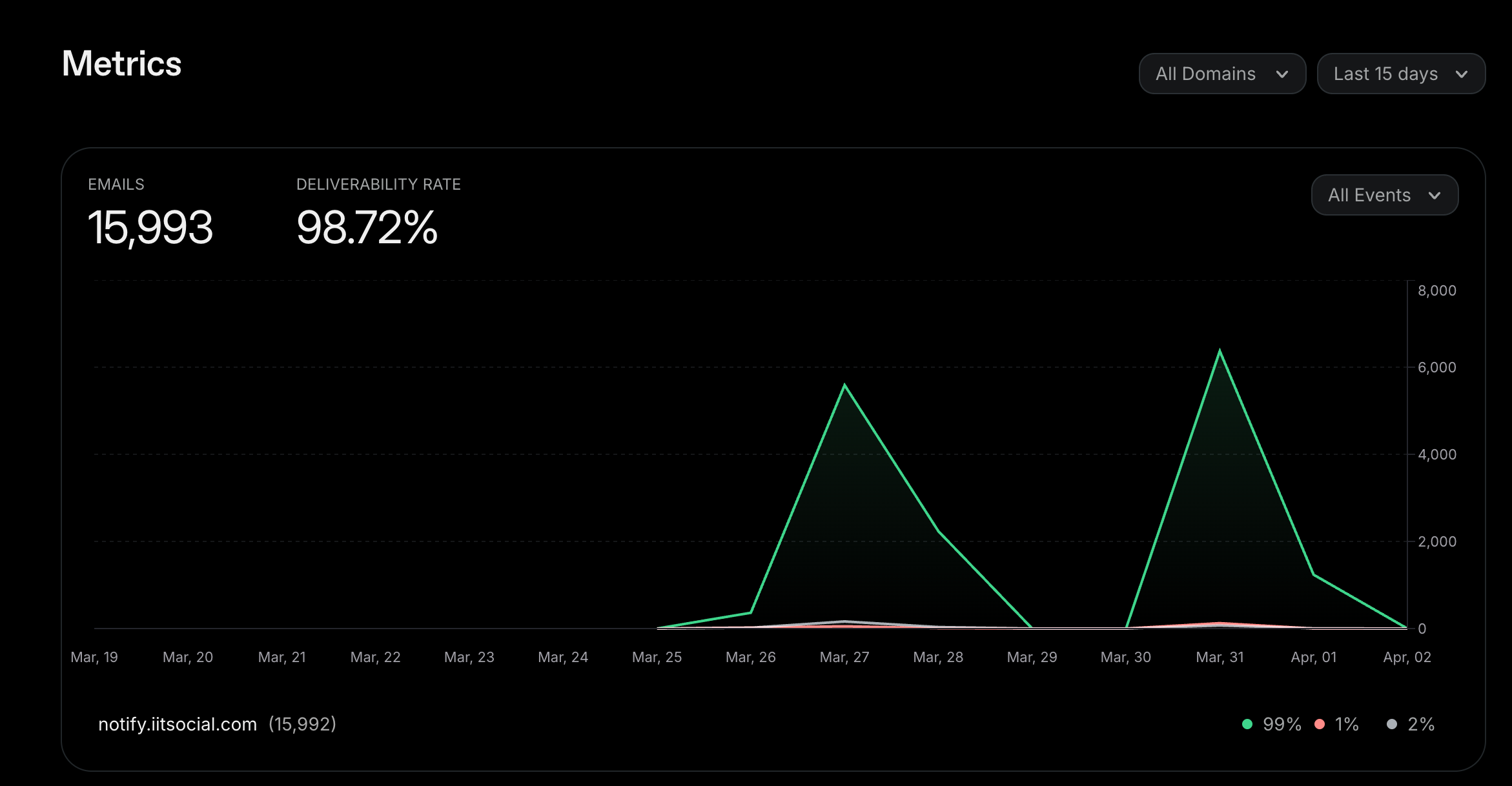Open the All Domains dropdown
This screenshot has width=1512, height=786.
[1221, 74]
